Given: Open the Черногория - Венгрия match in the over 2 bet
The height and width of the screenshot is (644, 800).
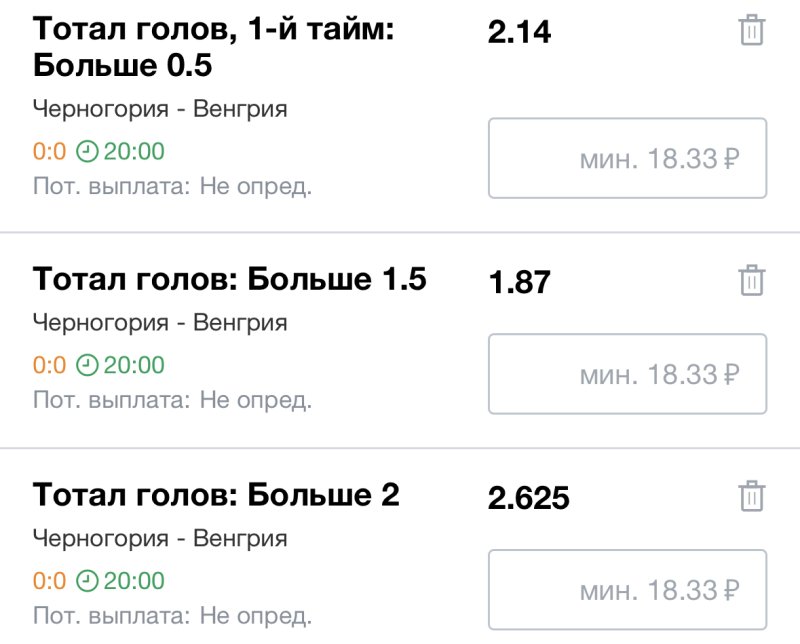Looking at the screenshot, I should (160, 539).
